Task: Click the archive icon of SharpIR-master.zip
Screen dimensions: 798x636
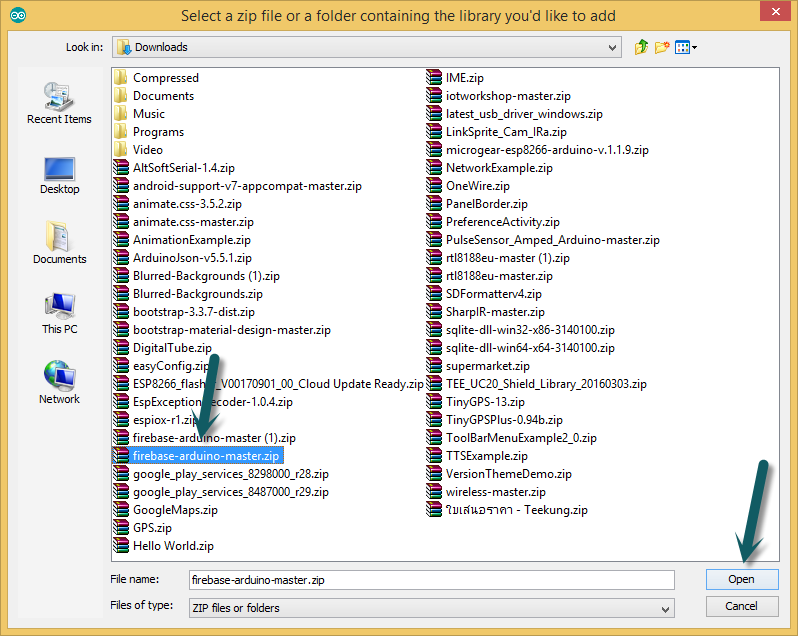Action: point(434,312)
